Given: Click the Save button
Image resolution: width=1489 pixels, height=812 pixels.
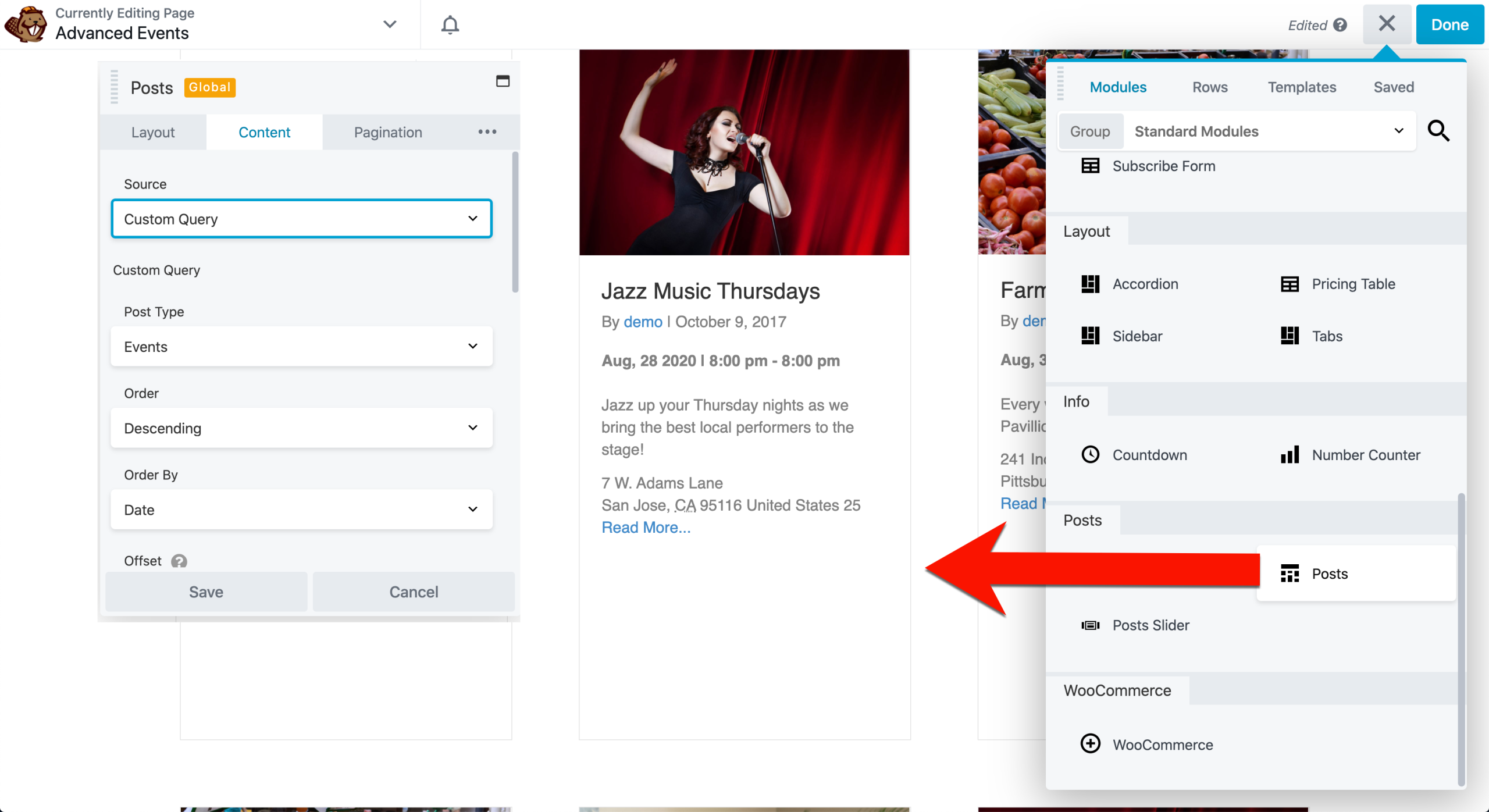Looking at the screenshot, I should pos(206,592).
